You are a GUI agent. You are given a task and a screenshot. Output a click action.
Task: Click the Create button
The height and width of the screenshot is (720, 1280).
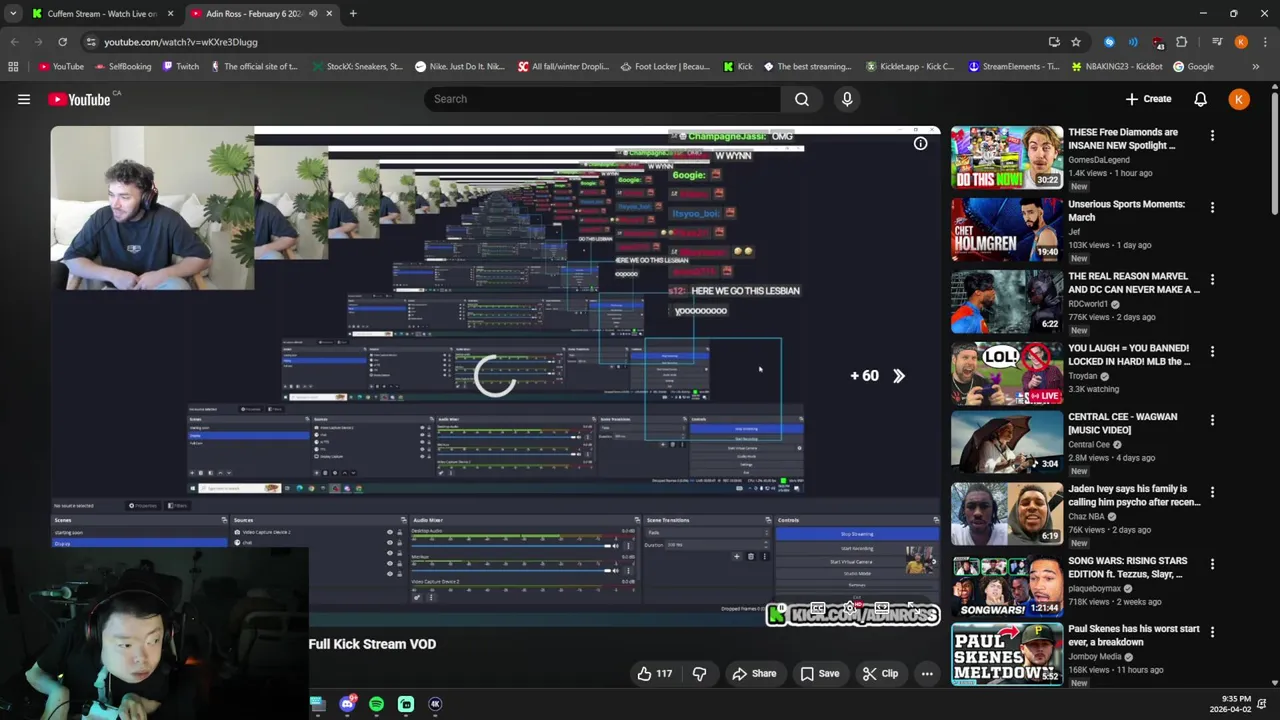point(1148,99)
